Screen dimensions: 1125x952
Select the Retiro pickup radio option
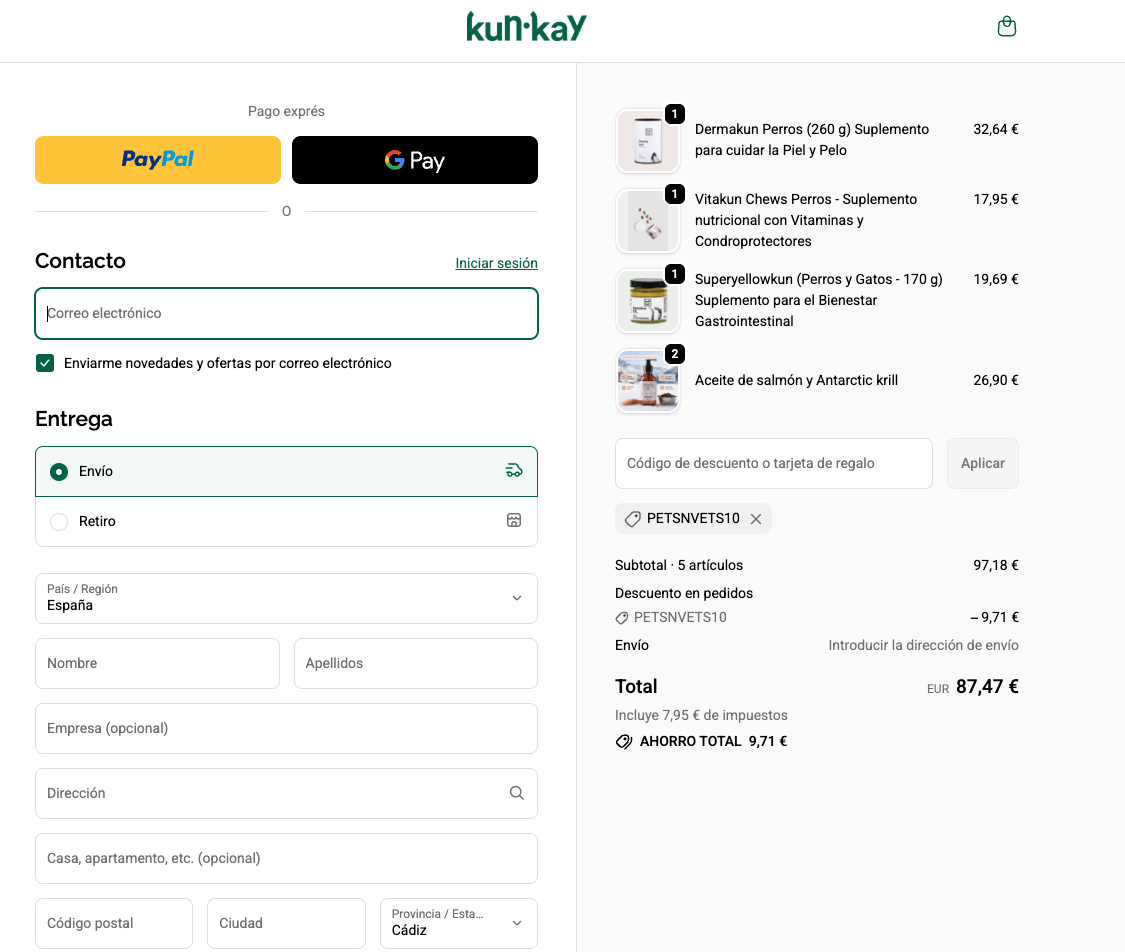coord(59,521)
